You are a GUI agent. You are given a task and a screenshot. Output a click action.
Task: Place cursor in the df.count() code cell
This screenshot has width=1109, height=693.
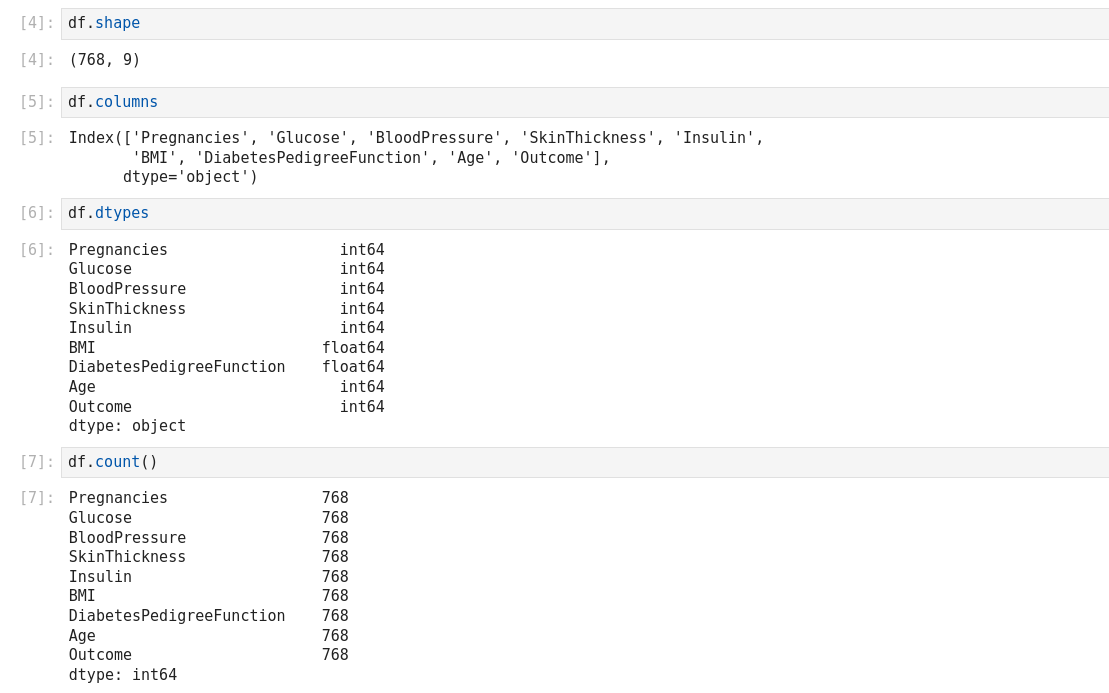tap(584, 462)
